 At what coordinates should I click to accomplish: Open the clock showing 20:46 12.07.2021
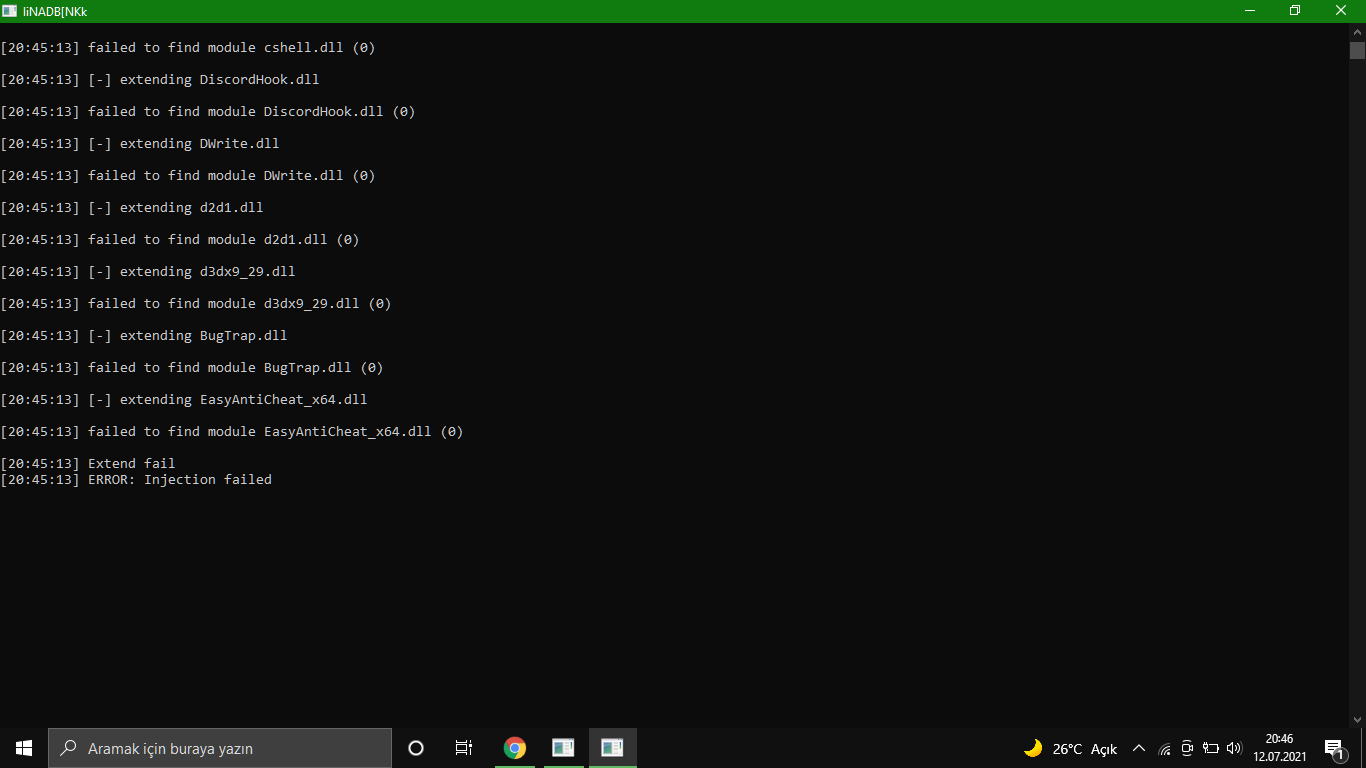(x=1279, y=748)
